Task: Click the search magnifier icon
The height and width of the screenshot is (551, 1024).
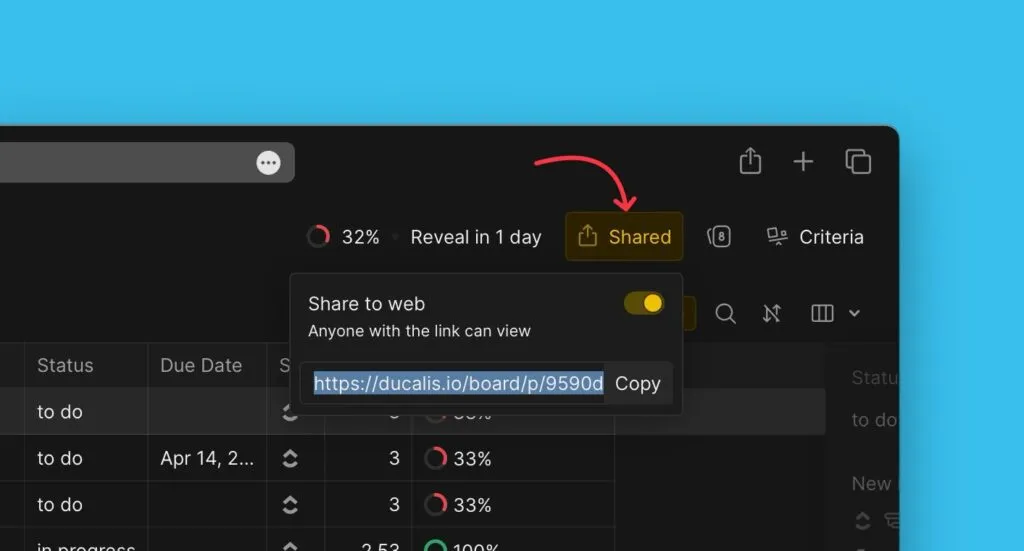Action: [725, 313]
